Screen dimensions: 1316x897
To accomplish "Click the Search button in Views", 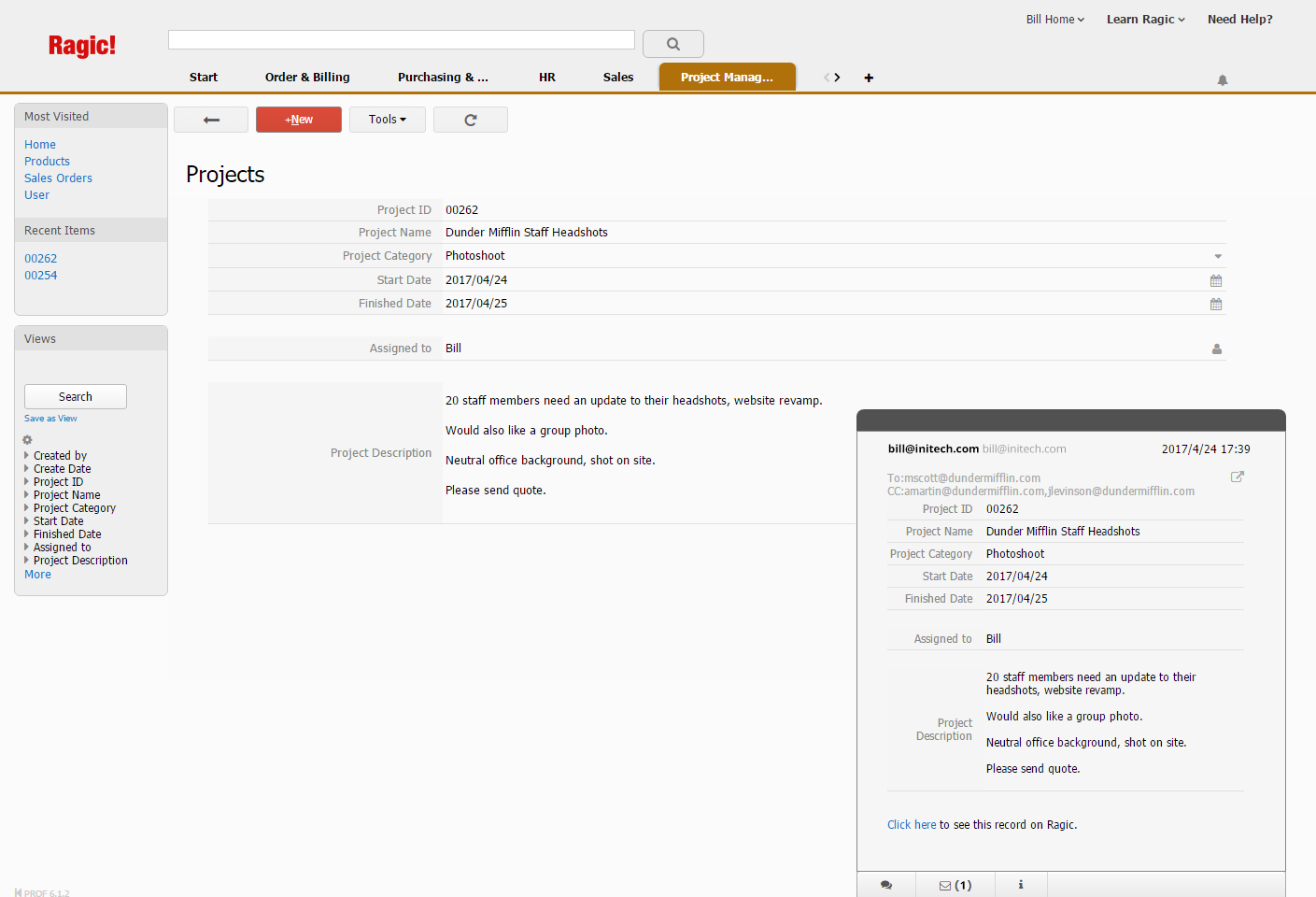I will tap(76, 397).
